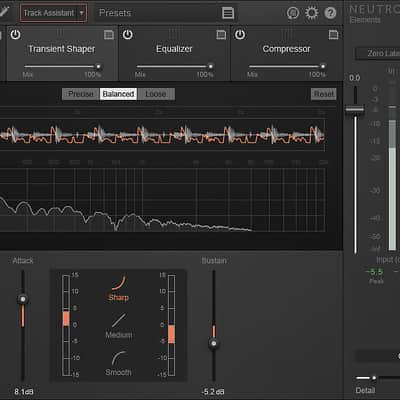Click the sustain gain meter
Image resolution: width=400 pixels, height=400 pixels.
(171, 325)
